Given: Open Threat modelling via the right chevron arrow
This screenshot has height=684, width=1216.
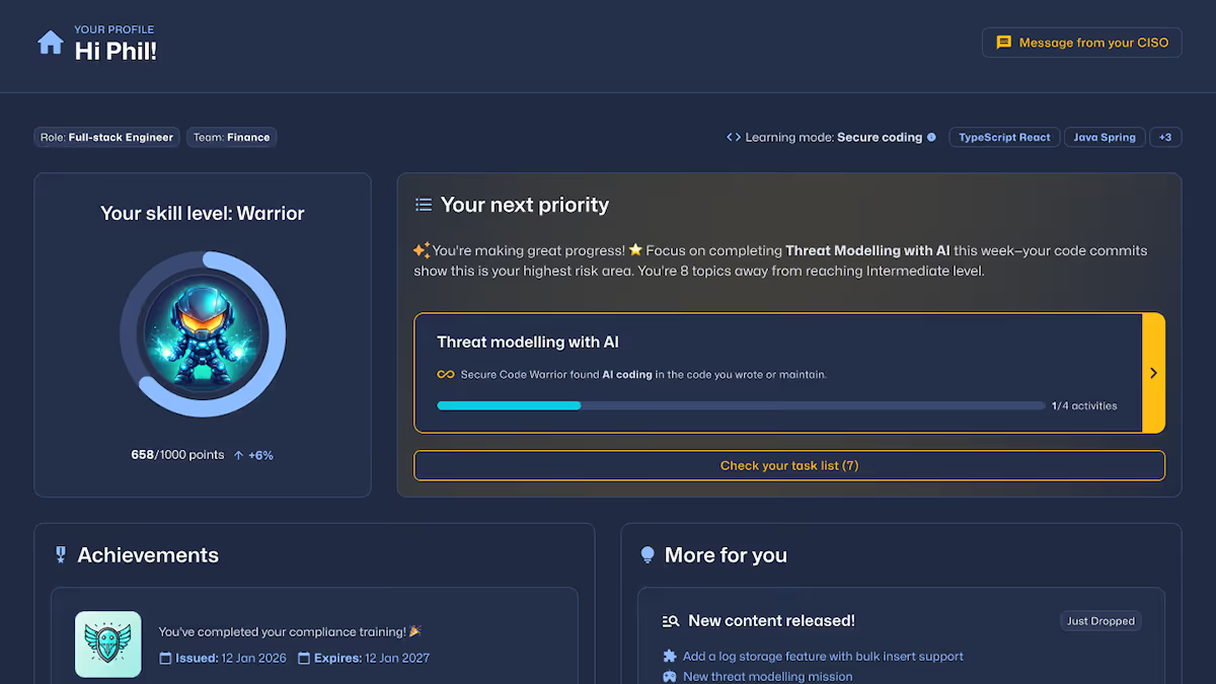Looking at the screenshot, I should [x=1153, y=372].
